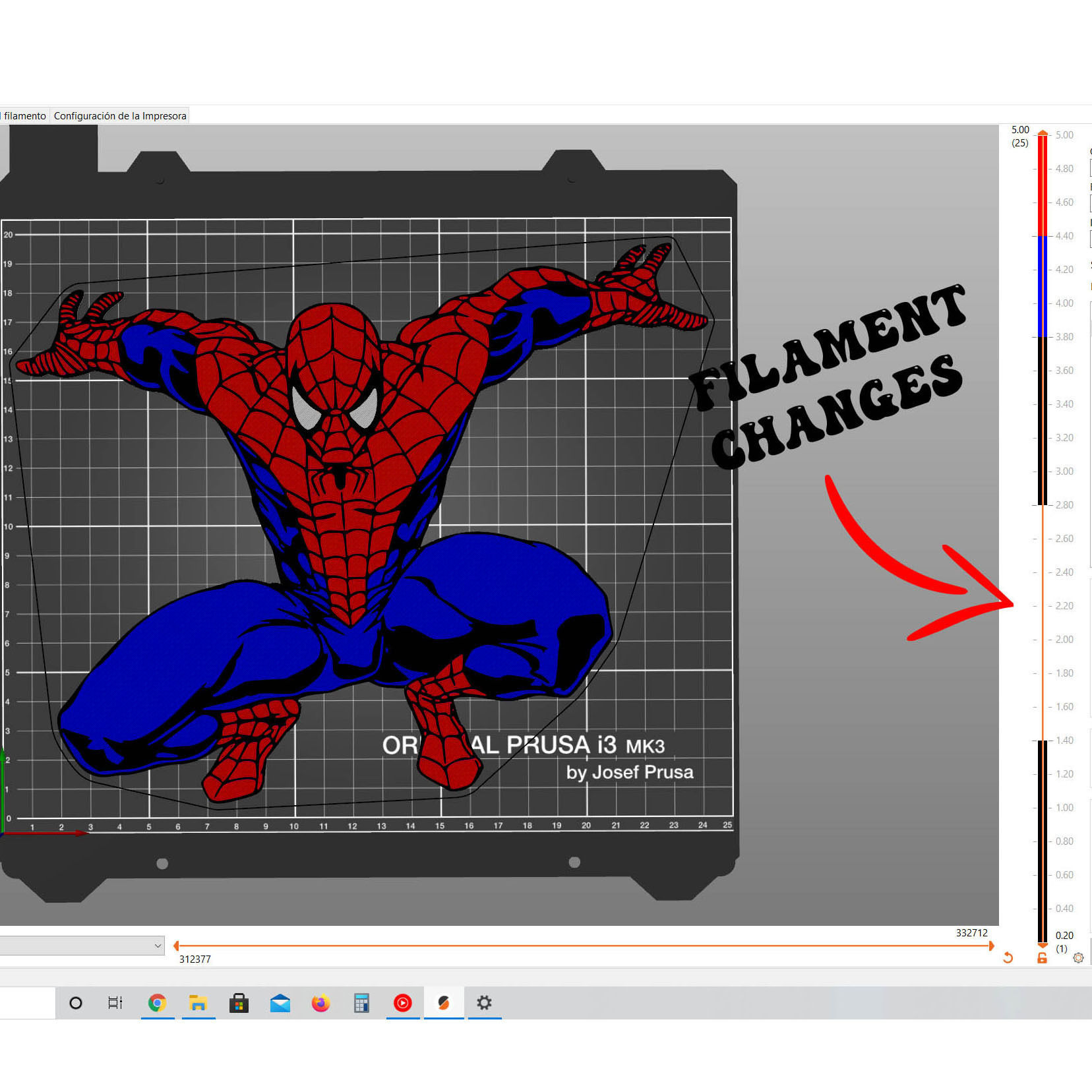Click the 332712 move count value
Screen dimensions: 1092x1092
[x=971, y=932]
